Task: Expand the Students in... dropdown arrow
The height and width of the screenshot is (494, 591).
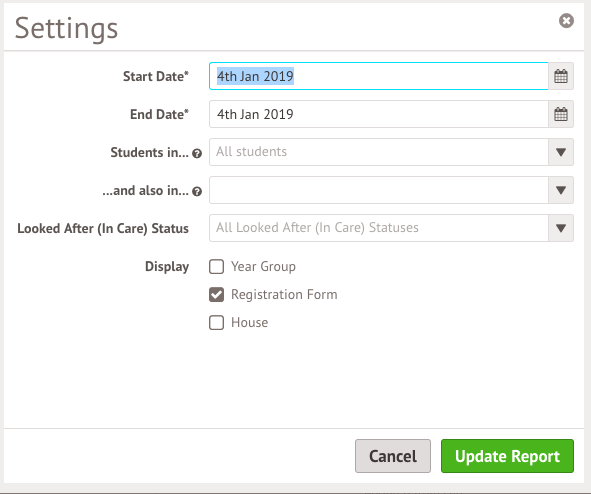Action: point(561,152)
